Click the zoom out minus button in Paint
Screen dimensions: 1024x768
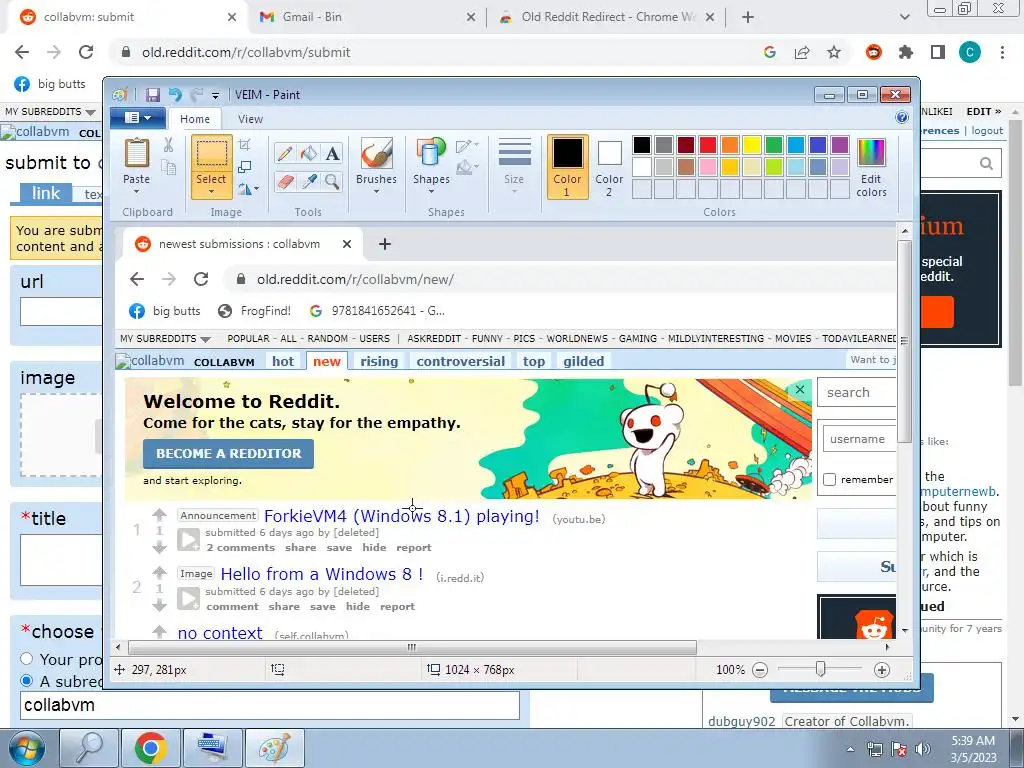pos(760,669)
